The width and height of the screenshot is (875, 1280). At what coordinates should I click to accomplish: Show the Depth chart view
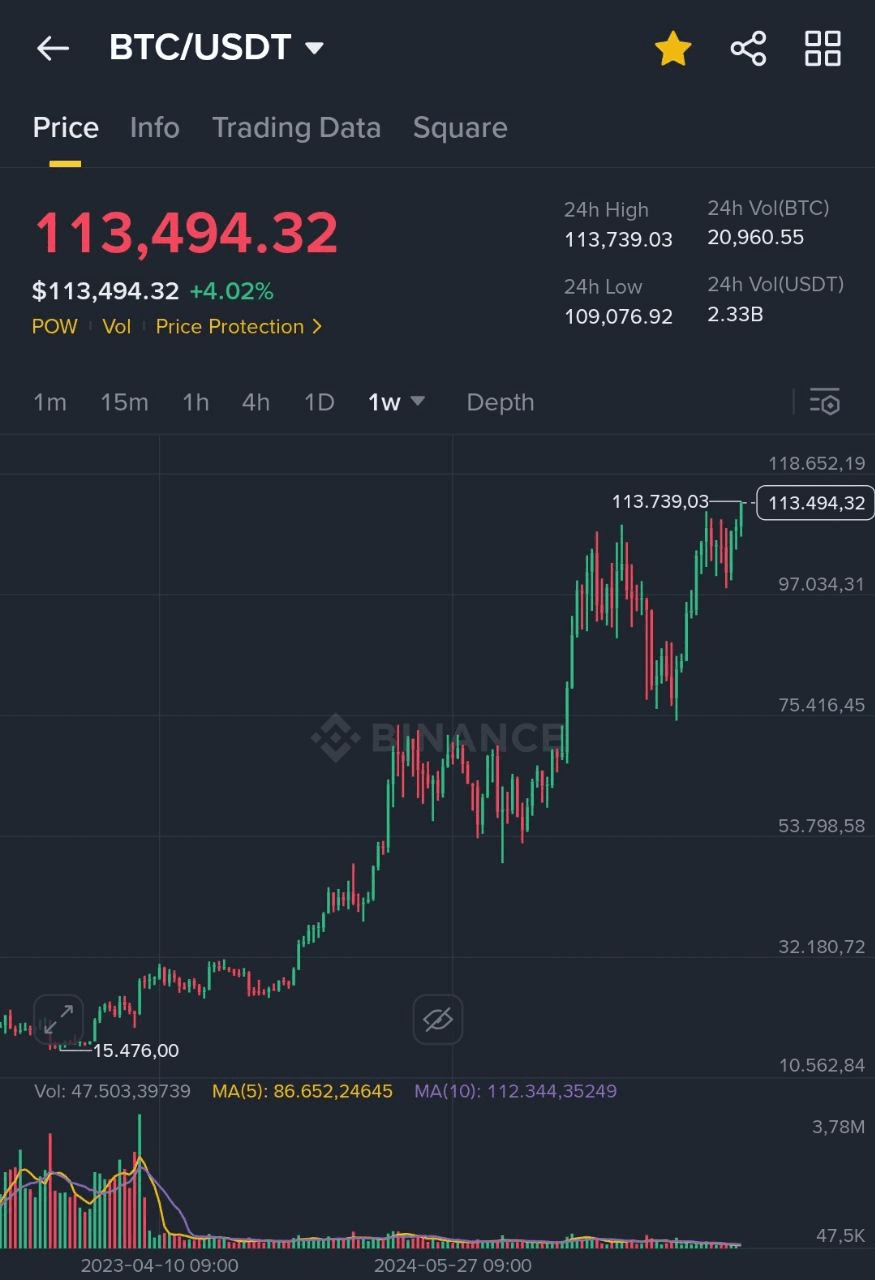pyautogui.click(x=500, y=402)
